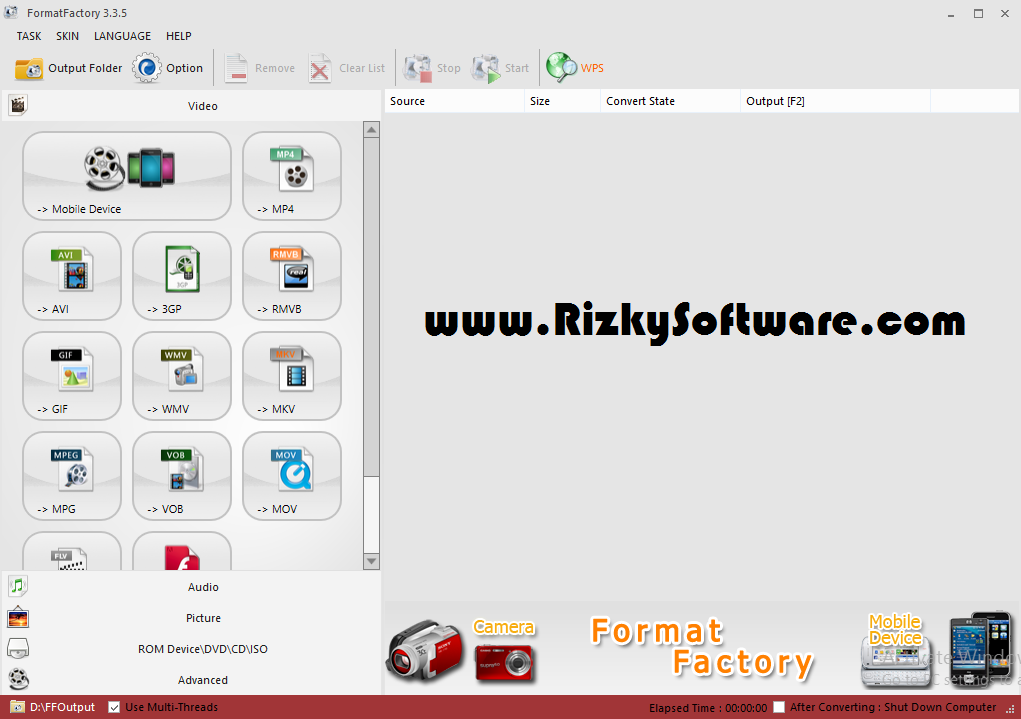Open the LANGUAGE menu

(x=122, y=36)
